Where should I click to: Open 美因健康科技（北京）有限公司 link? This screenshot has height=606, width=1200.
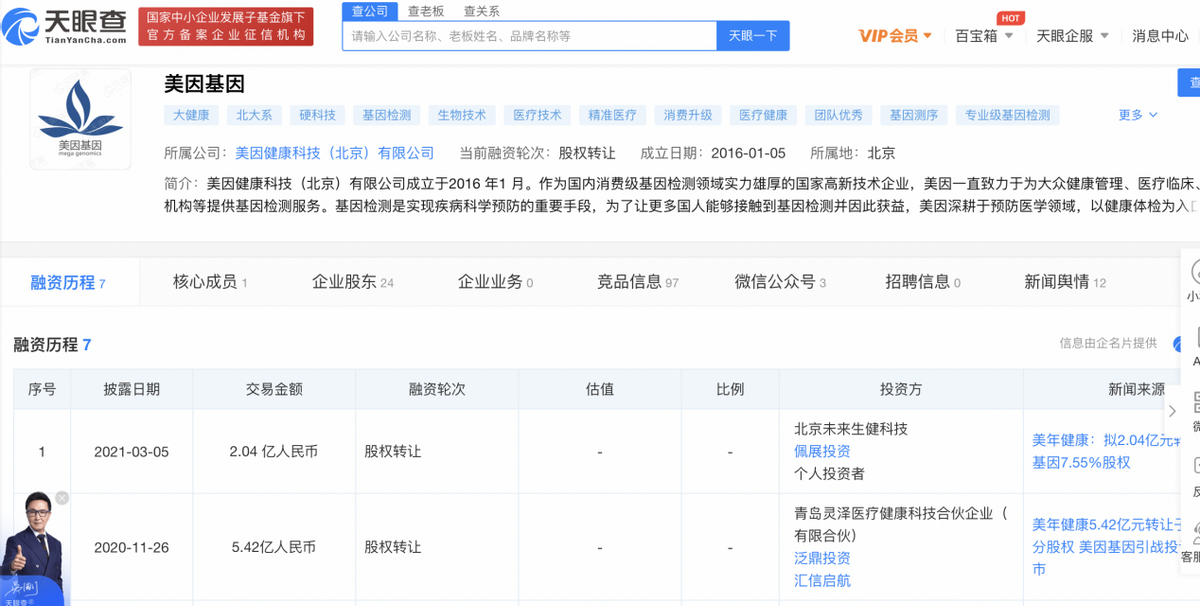tap(335, 153)
